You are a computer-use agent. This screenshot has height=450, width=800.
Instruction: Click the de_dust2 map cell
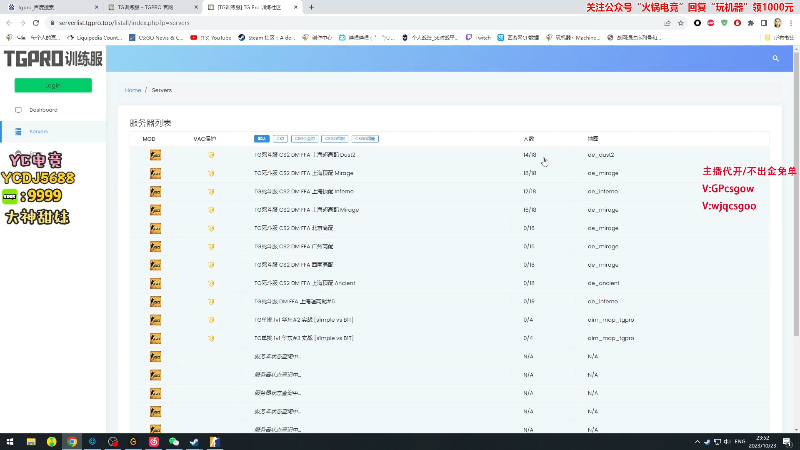tap(601, 155)
